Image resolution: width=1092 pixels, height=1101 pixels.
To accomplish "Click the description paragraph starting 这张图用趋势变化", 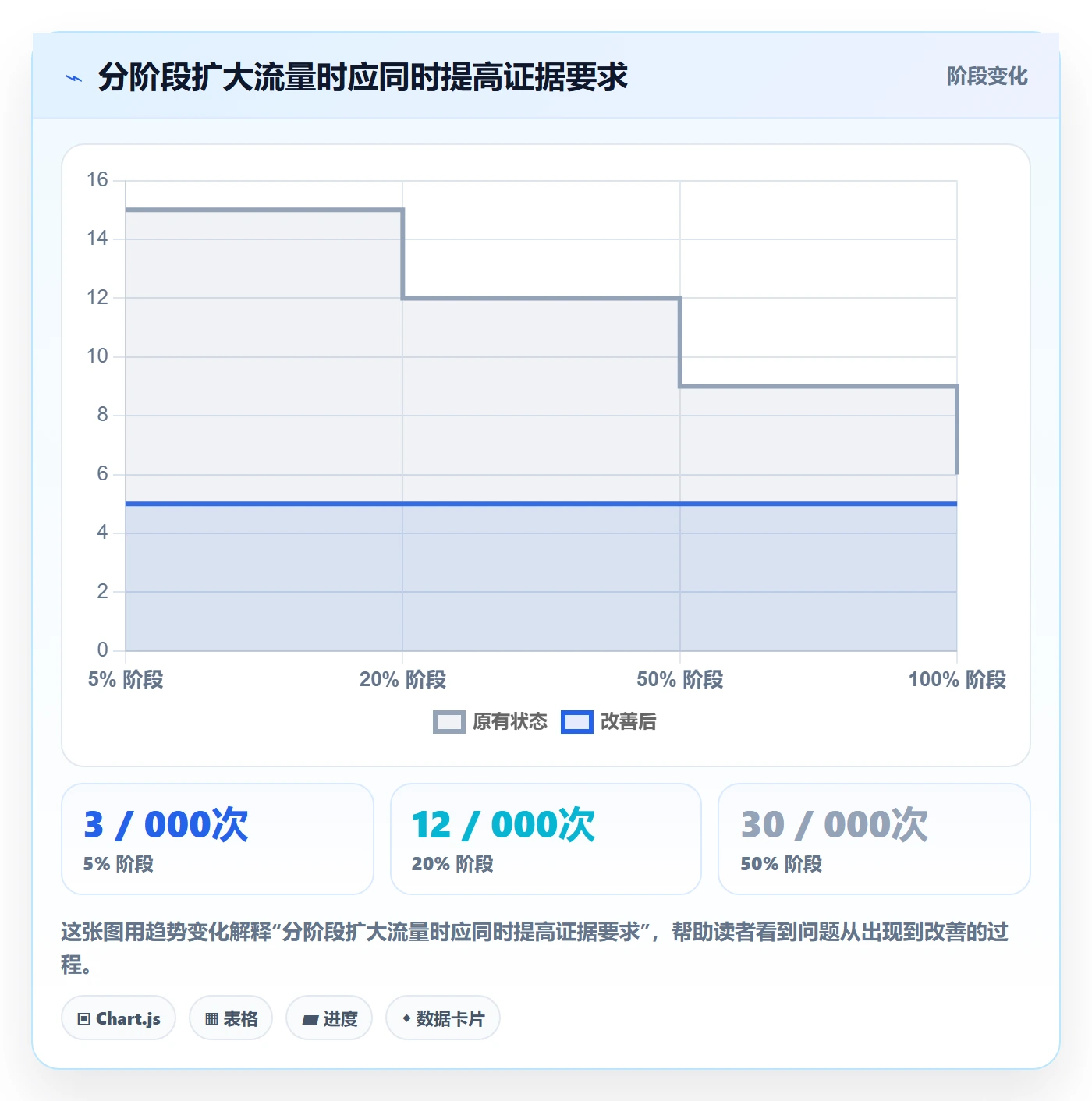I will pyautogui.click(x=535, y=948).
